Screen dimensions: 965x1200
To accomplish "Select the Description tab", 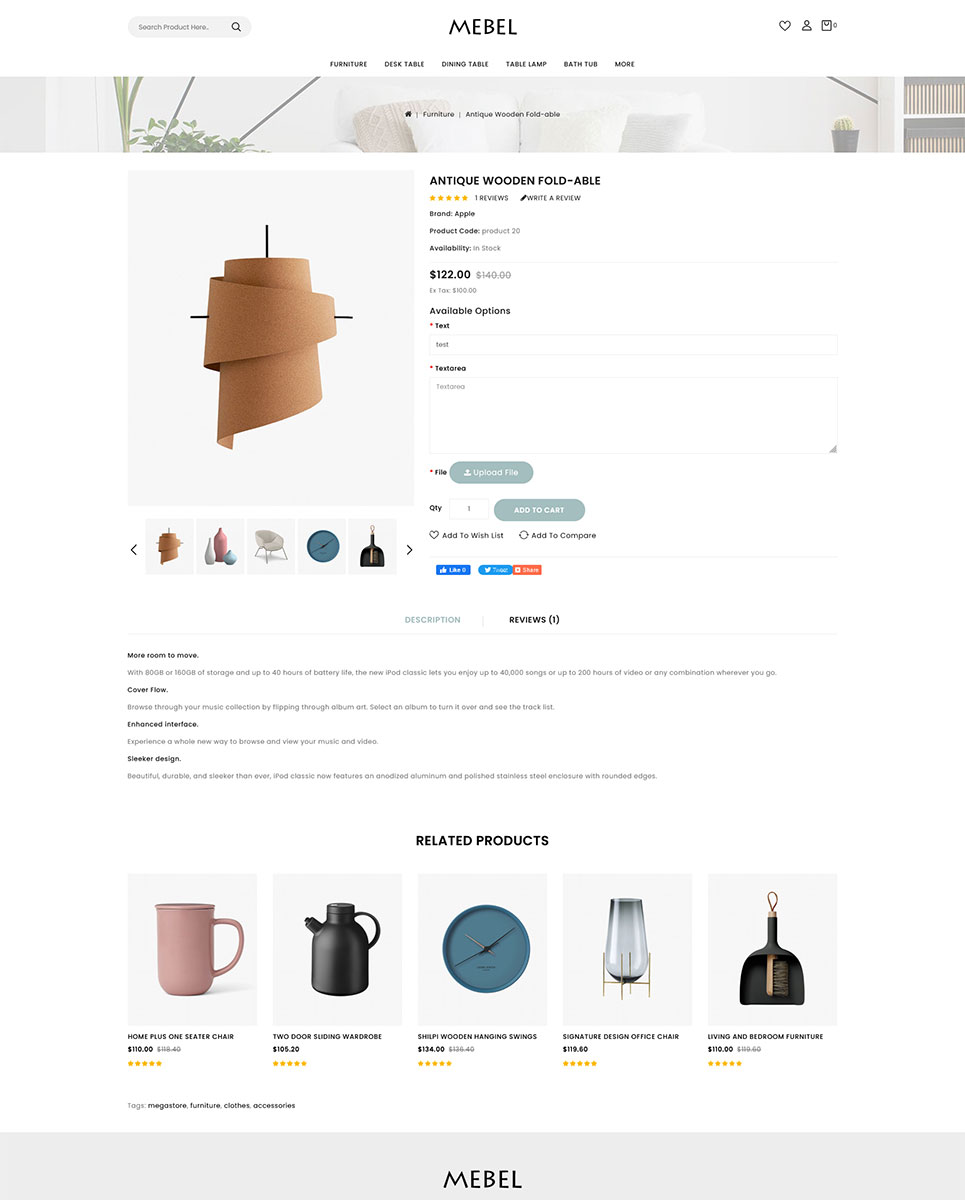I will click(x=432, y=620).
